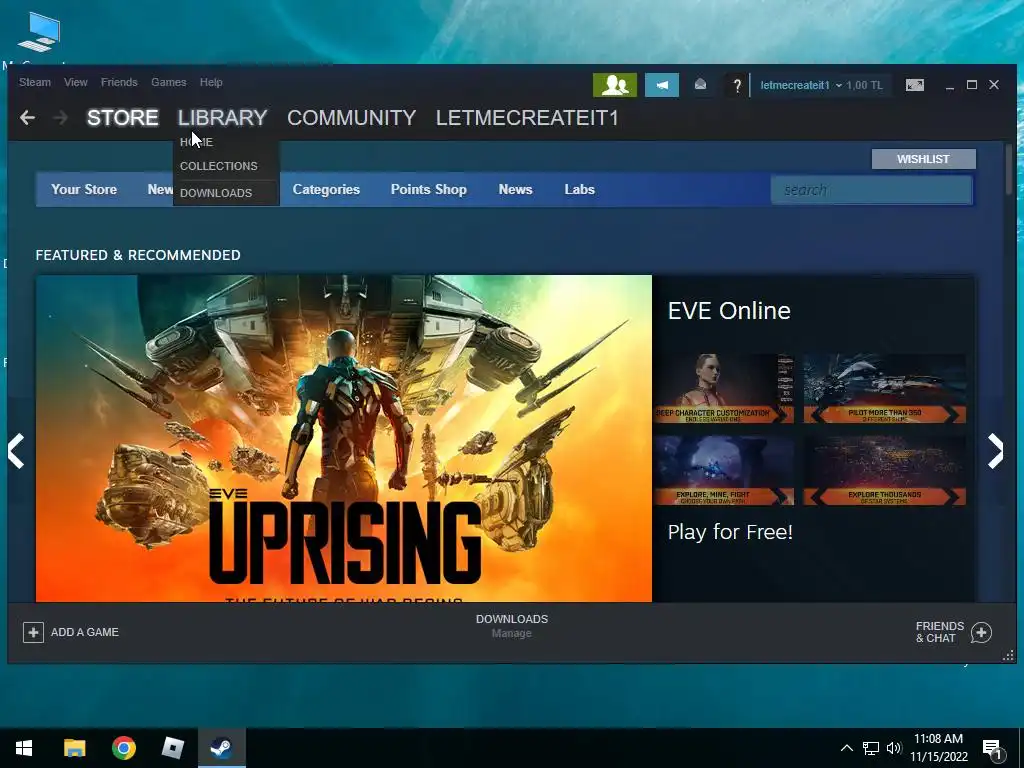Open the Windows Start menu
This screenshot has width=1024, height=768.
coord(24,748)
